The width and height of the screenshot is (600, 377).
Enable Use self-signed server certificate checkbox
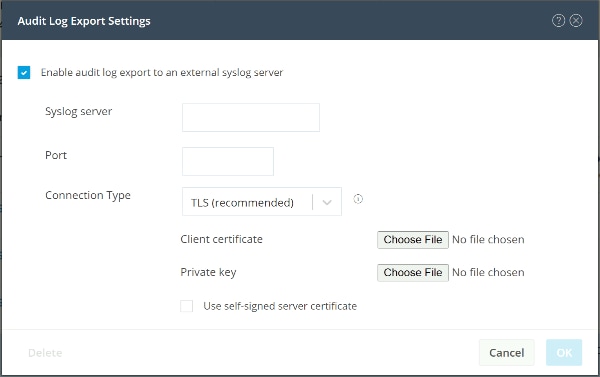[x=186, y=306]
